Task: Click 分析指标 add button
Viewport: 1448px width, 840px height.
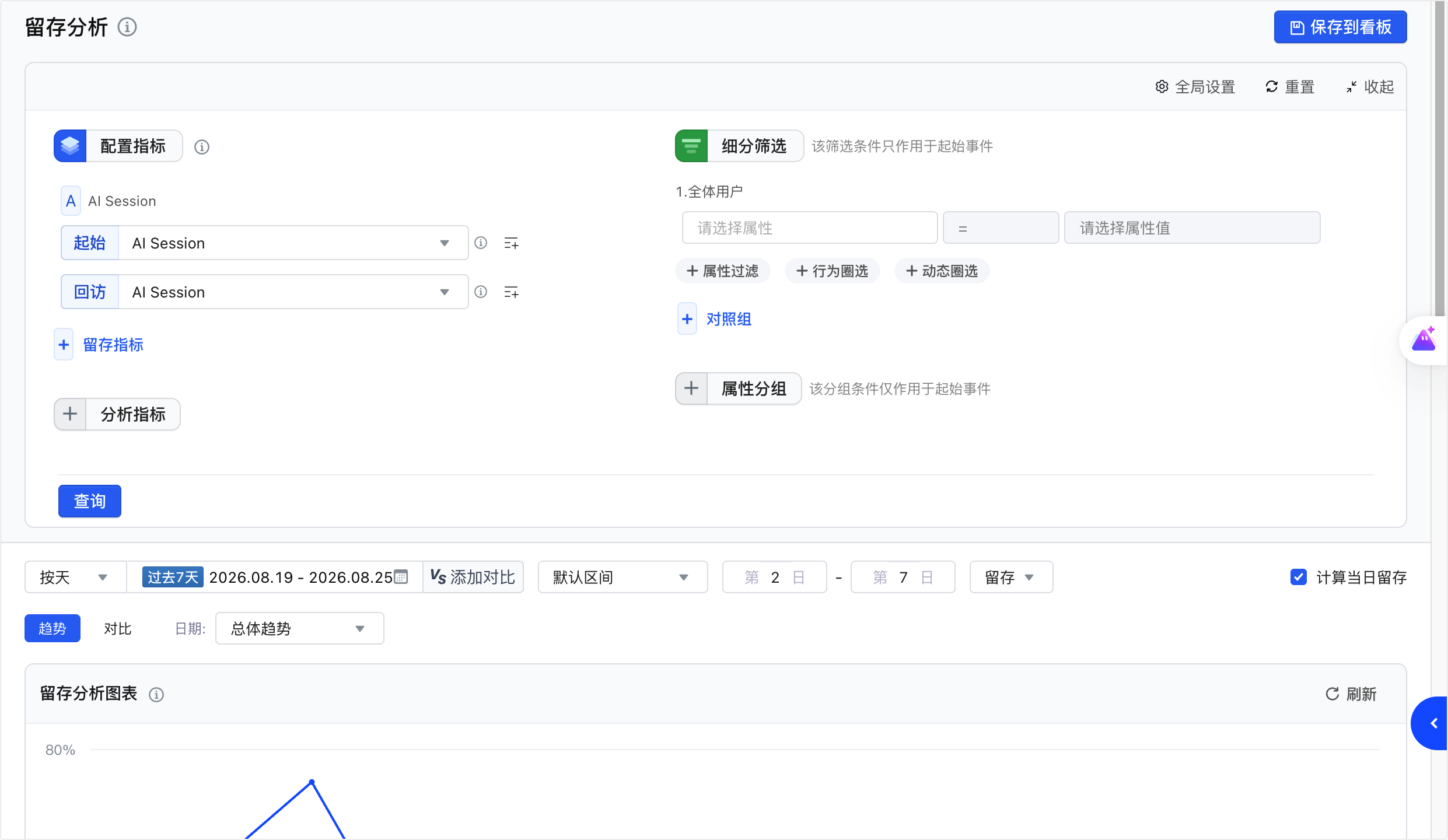Action: pyautogui.click(x=117, y=414)
